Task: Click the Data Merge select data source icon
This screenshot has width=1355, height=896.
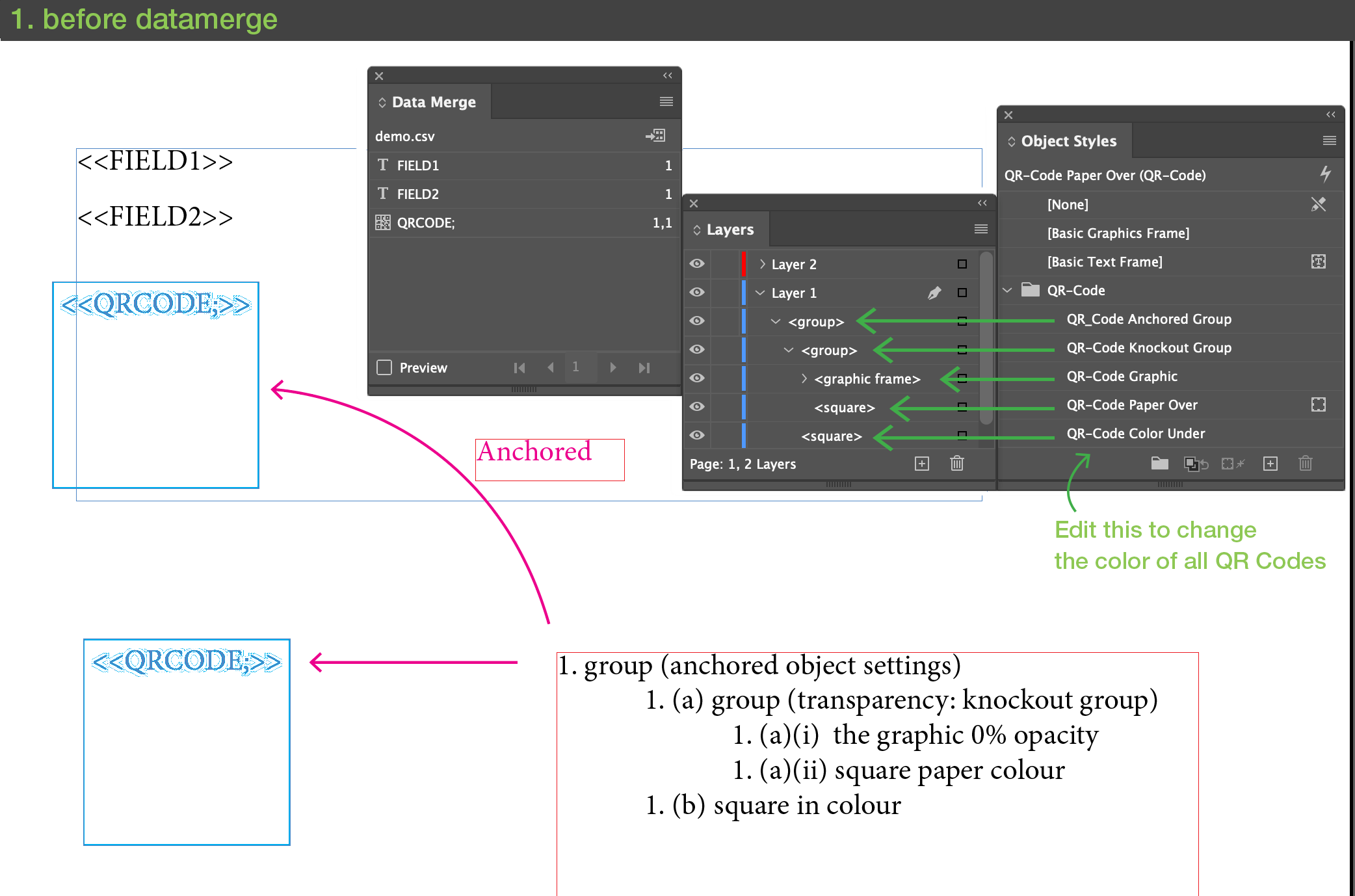Action: tap(655, 136)
